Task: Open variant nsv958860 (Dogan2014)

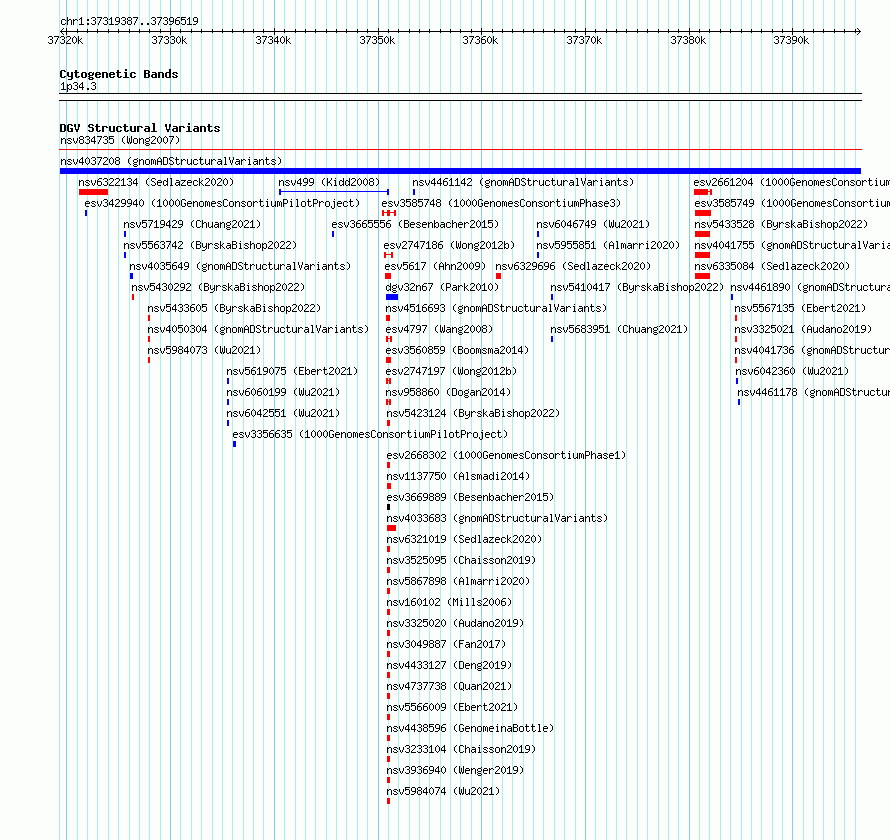Action: [448, 392]
